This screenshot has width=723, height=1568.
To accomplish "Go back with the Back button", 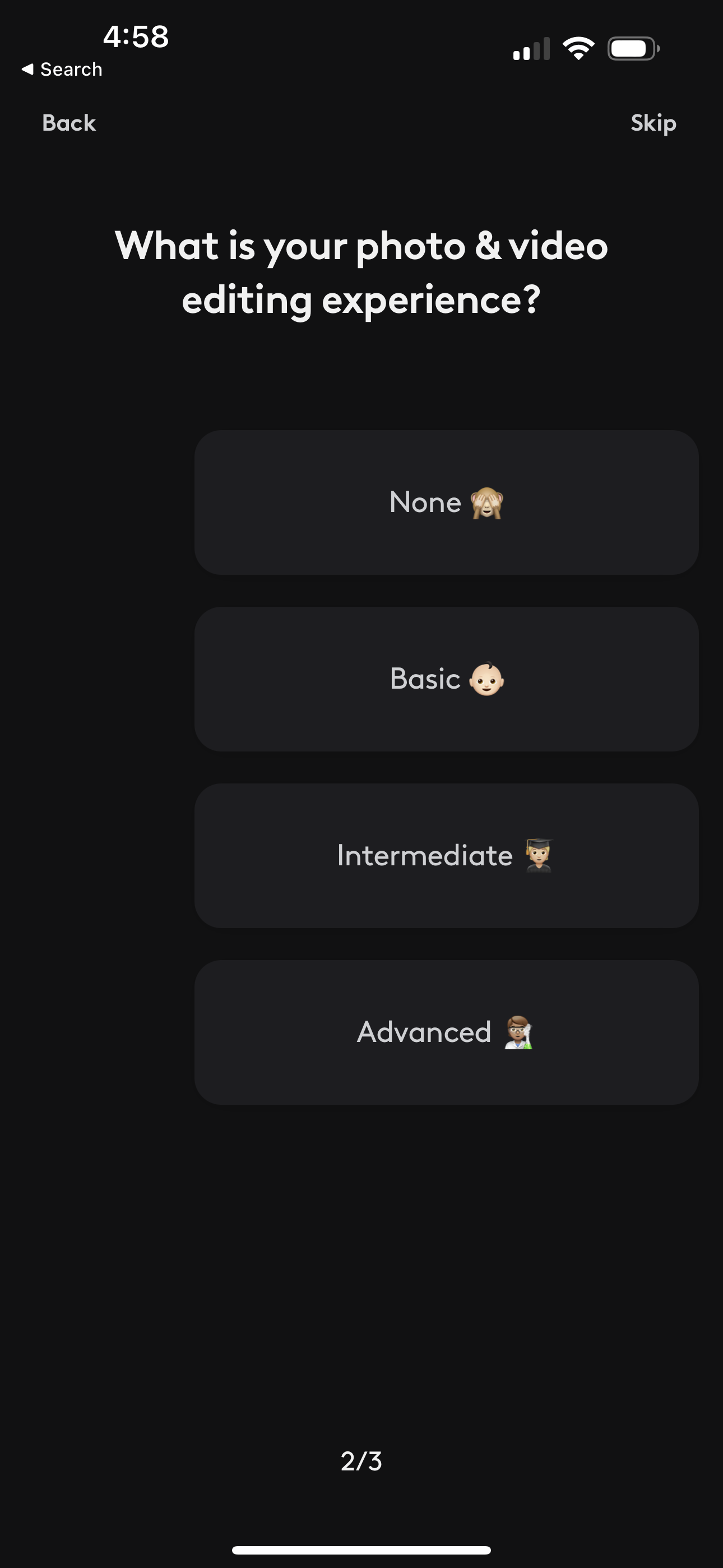I will pyautogui.click(x=69, y=123).
